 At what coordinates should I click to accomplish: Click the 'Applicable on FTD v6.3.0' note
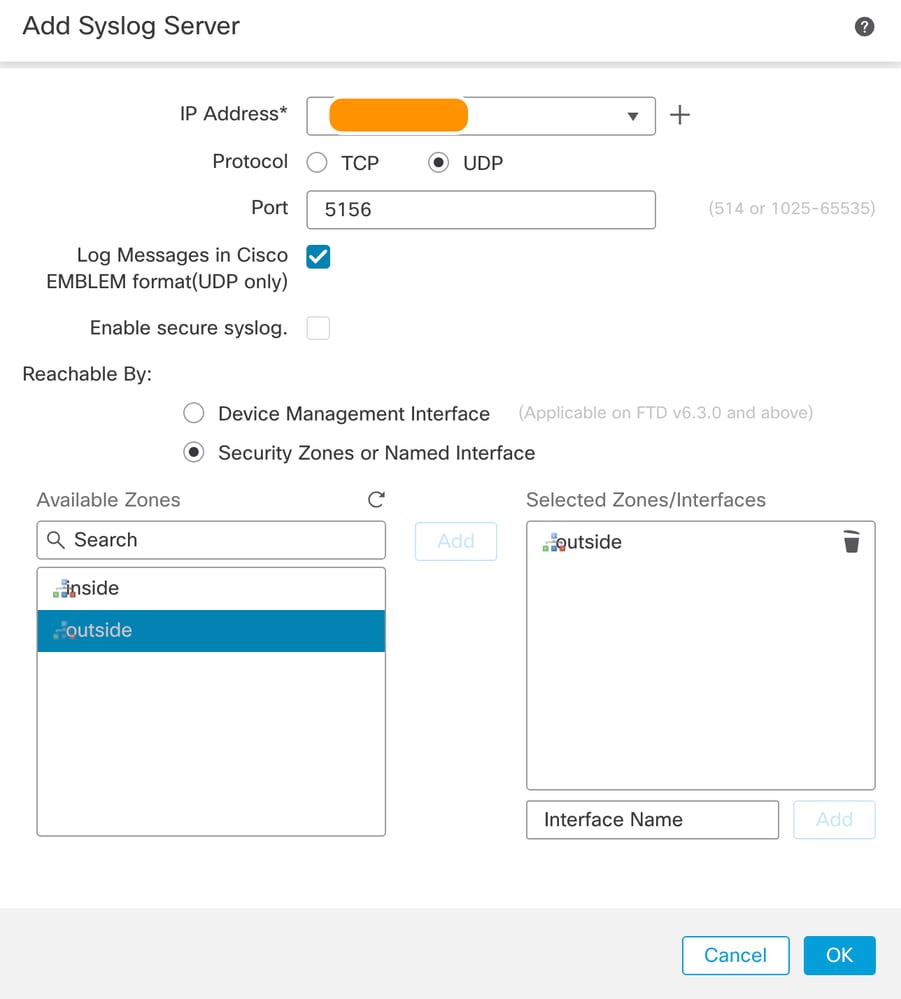click(x=665, y=413)
